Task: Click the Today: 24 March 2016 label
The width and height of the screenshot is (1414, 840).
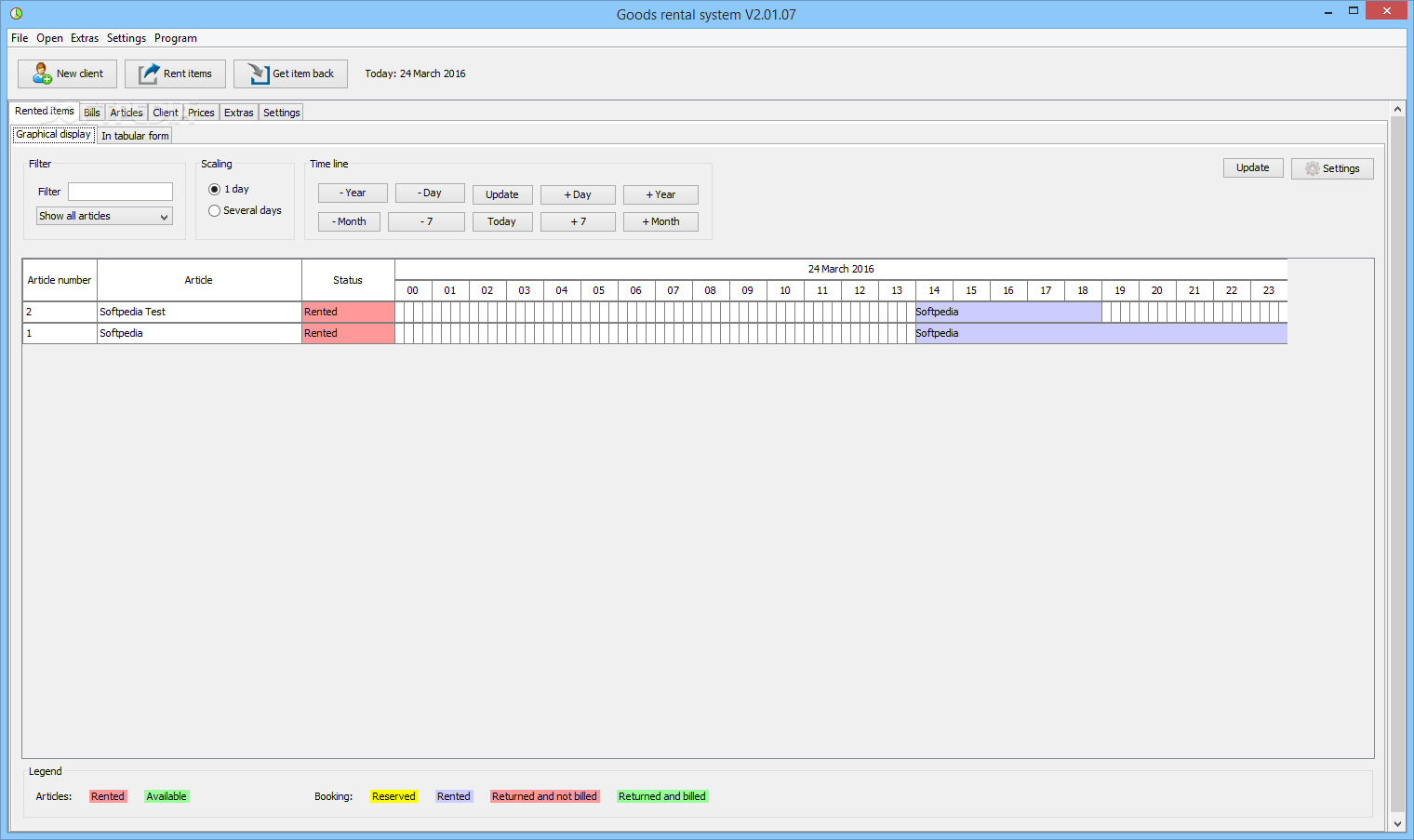Action: point(415,73)
